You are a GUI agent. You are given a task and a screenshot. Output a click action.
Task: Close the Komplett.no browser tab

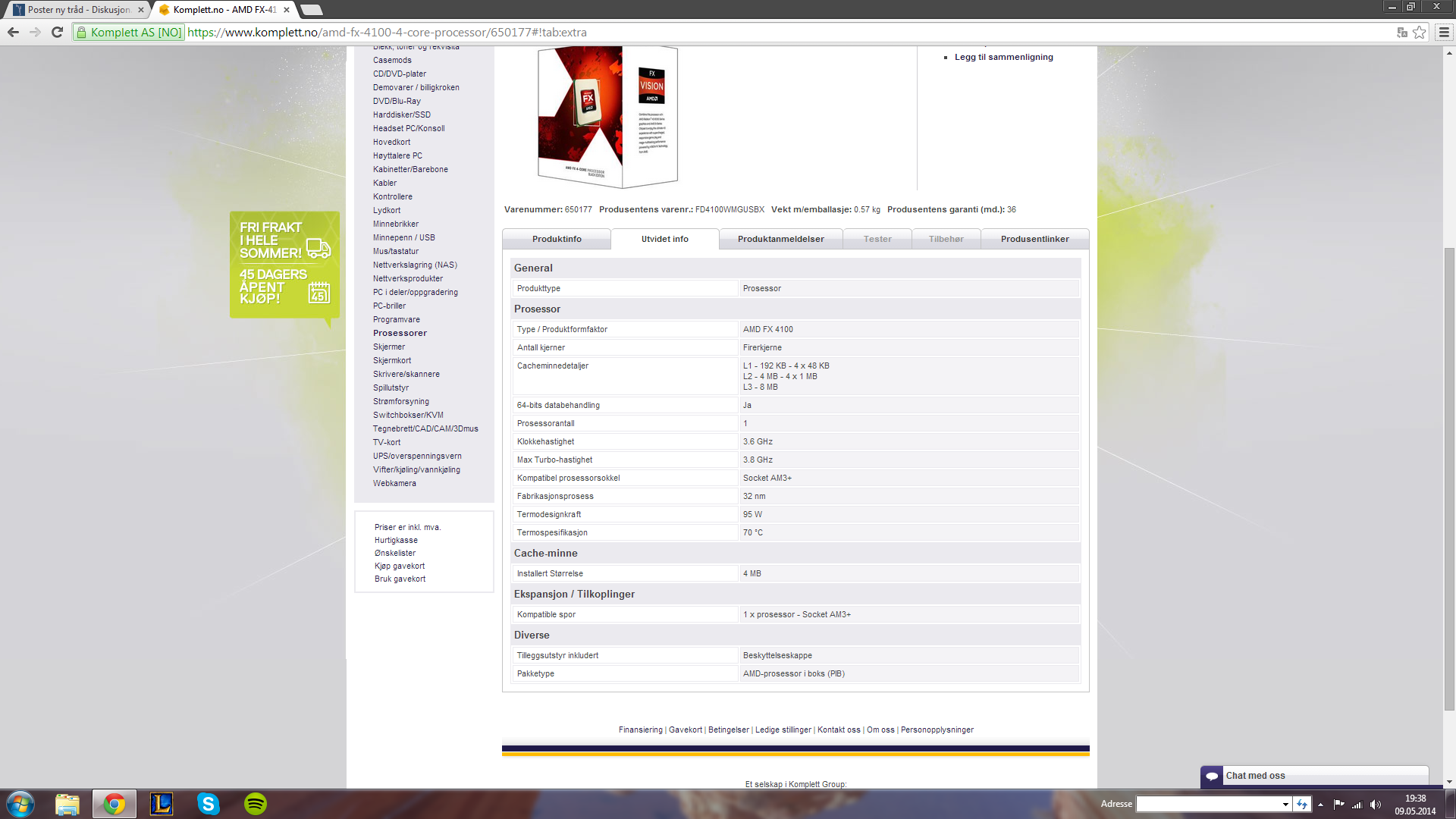click(x=287, y=10)
